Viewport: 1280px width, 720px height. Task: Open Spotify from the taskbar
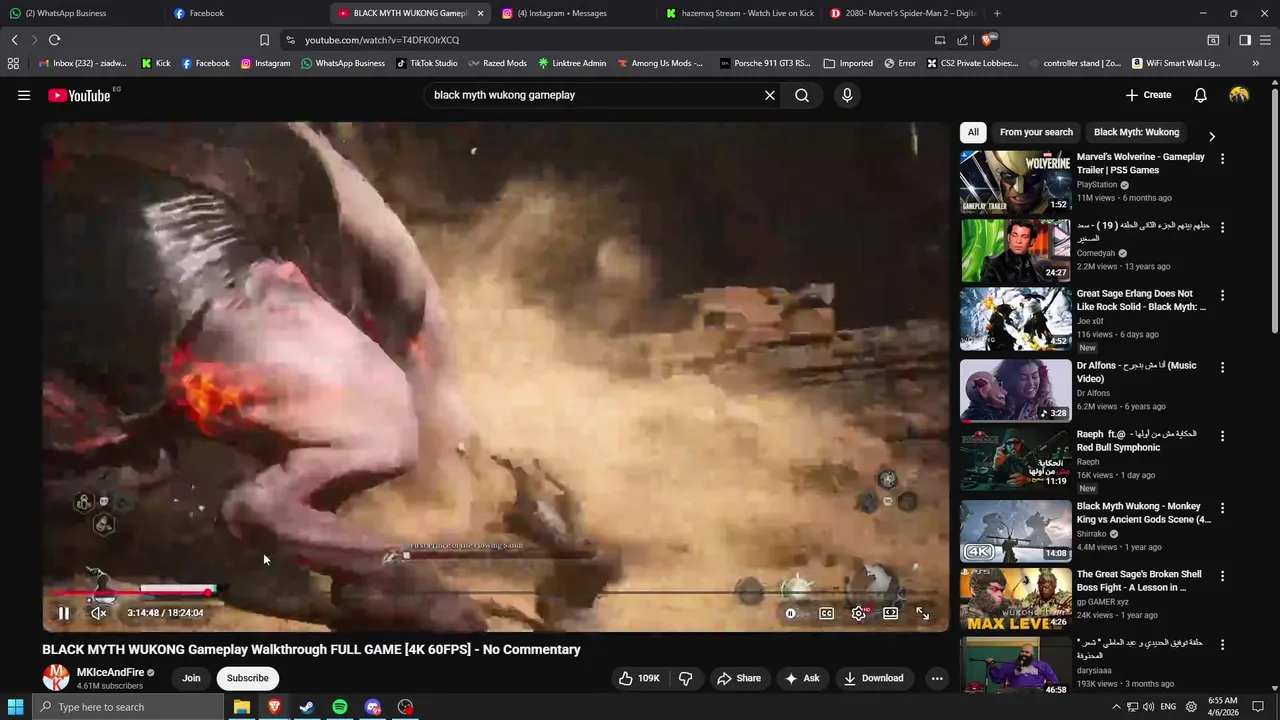[340, 707]
